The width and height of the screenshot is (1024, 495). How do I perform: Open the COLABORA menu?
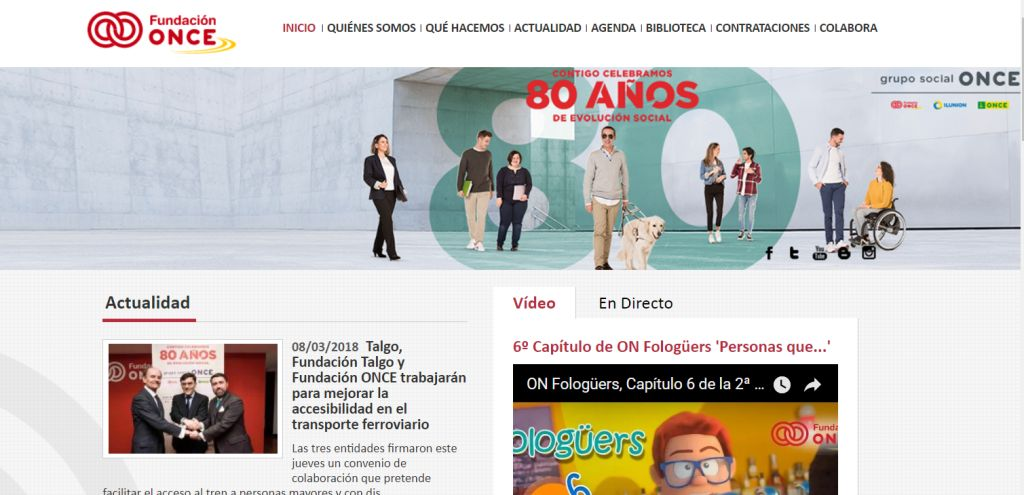(848, 28)
